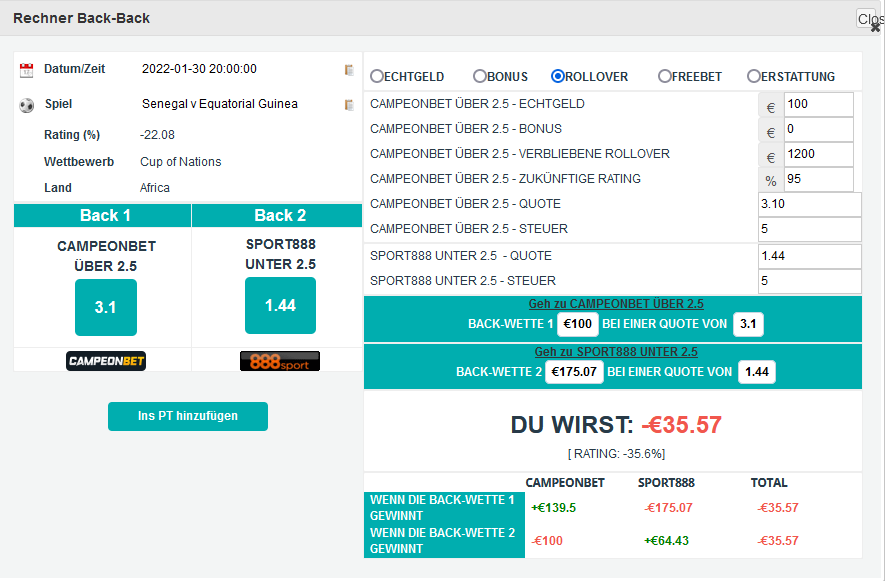Click the [ RATING: -35.6%] text
885x581 pixels.
(x=616, y=454)
